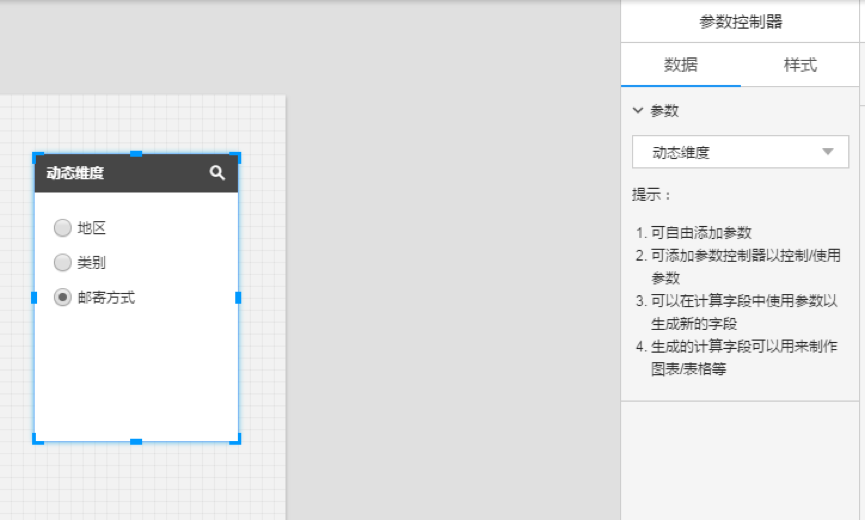Click the top-middle resize handle of the widget

[136, 154]
